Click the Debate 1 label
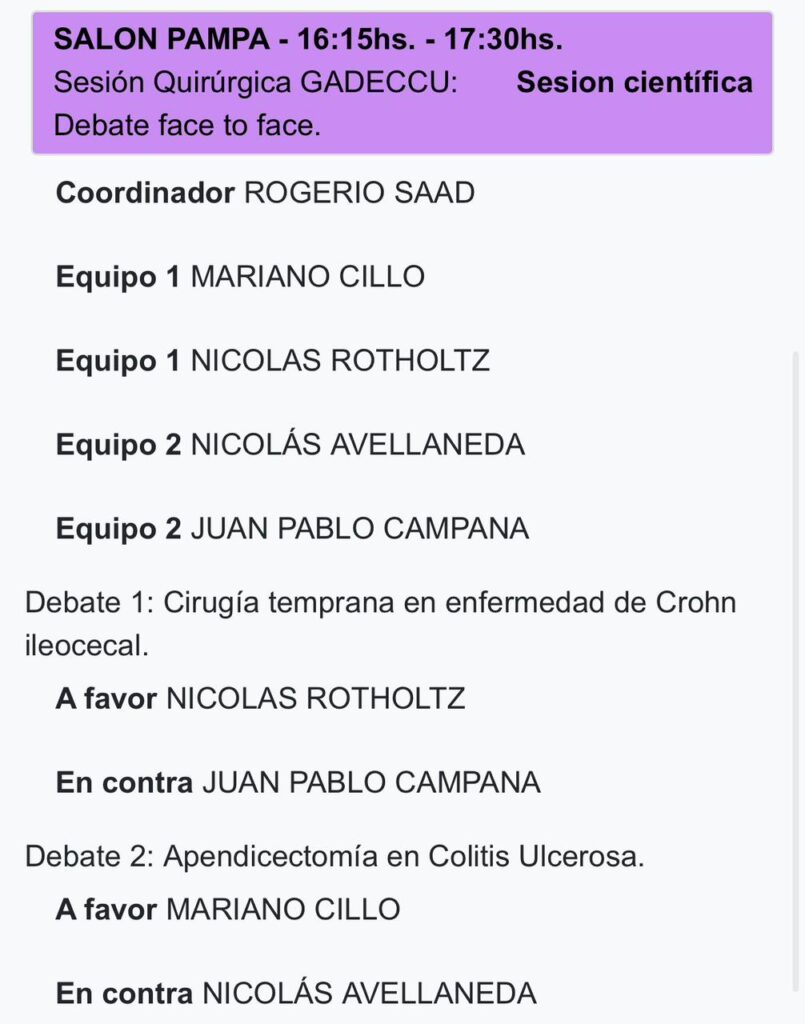 [87, 604]
